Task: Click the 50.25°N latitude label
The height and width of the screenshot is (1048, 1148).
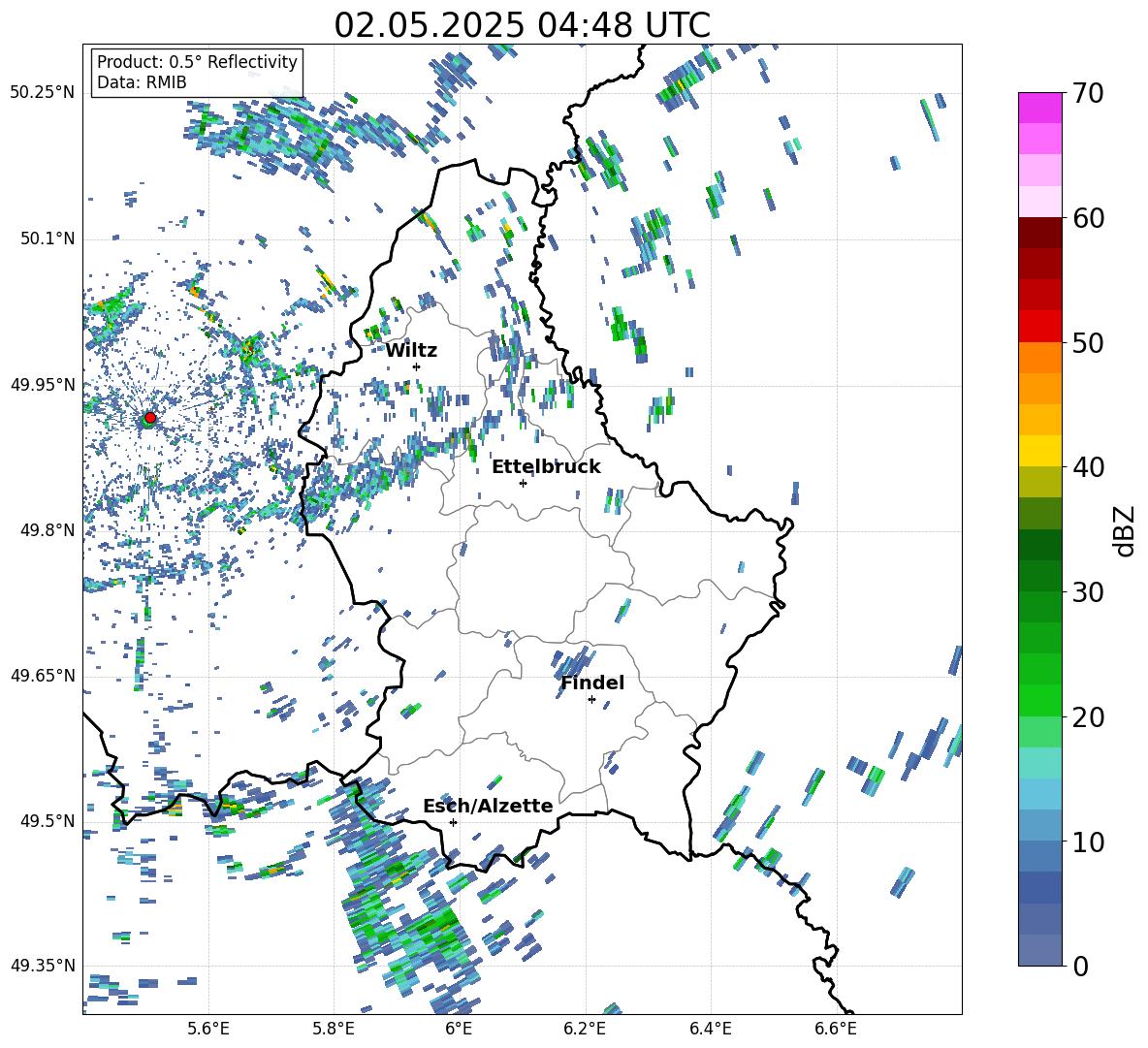Action: [x=43, y=93]
